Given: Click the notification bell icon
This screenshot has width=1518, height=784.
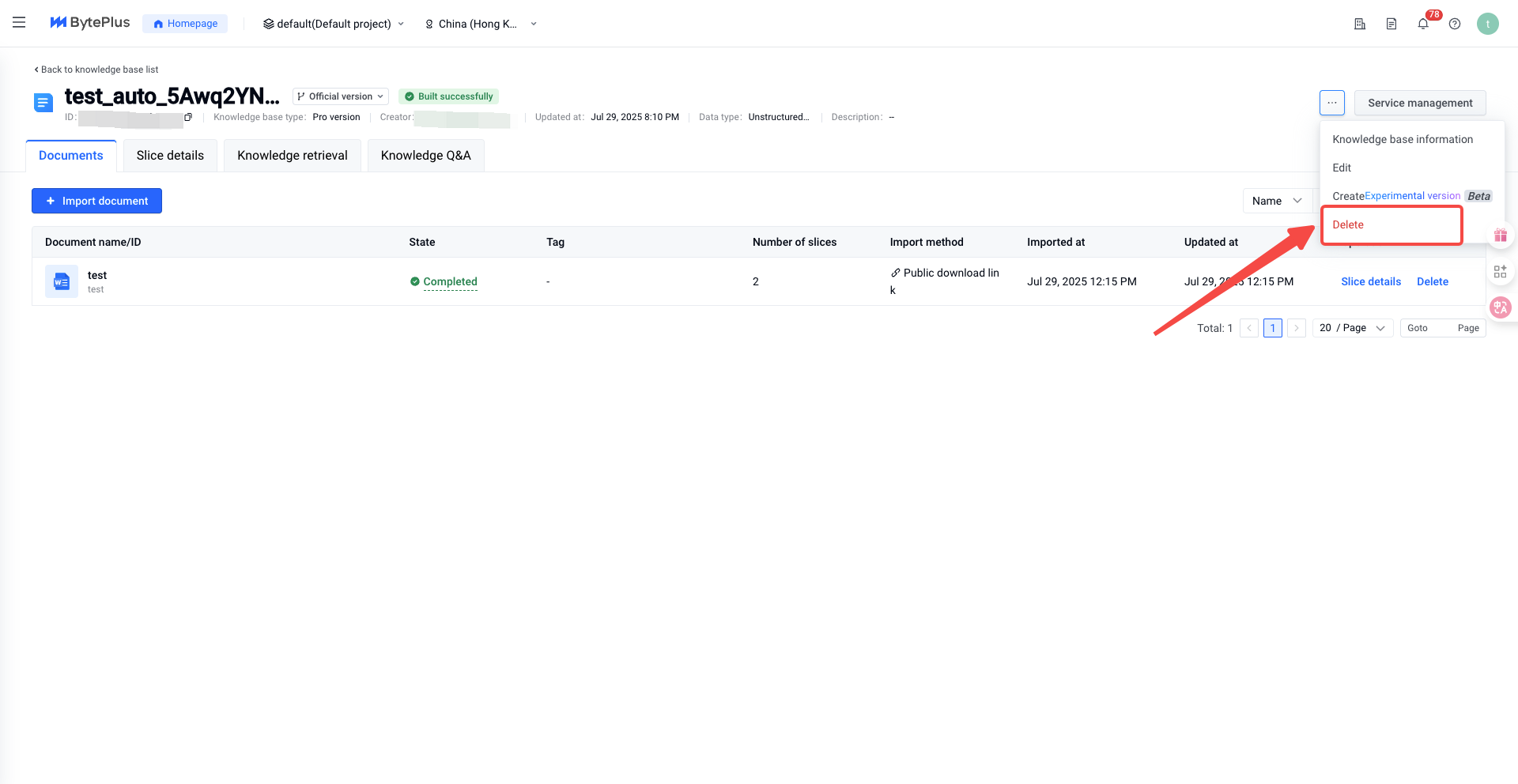Looking at the screenshot, I should [1423, 24].
